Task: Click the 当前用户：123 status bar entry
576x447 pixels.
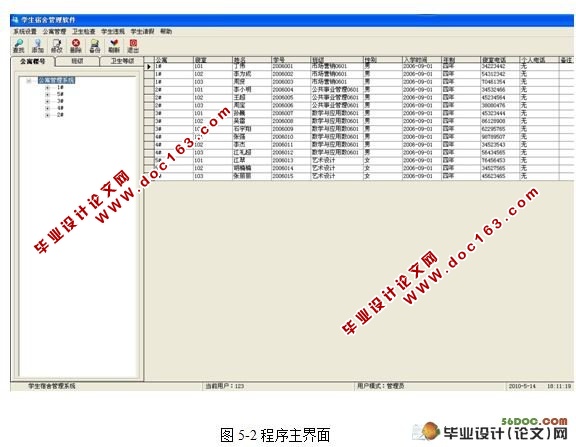Action: 224,386
